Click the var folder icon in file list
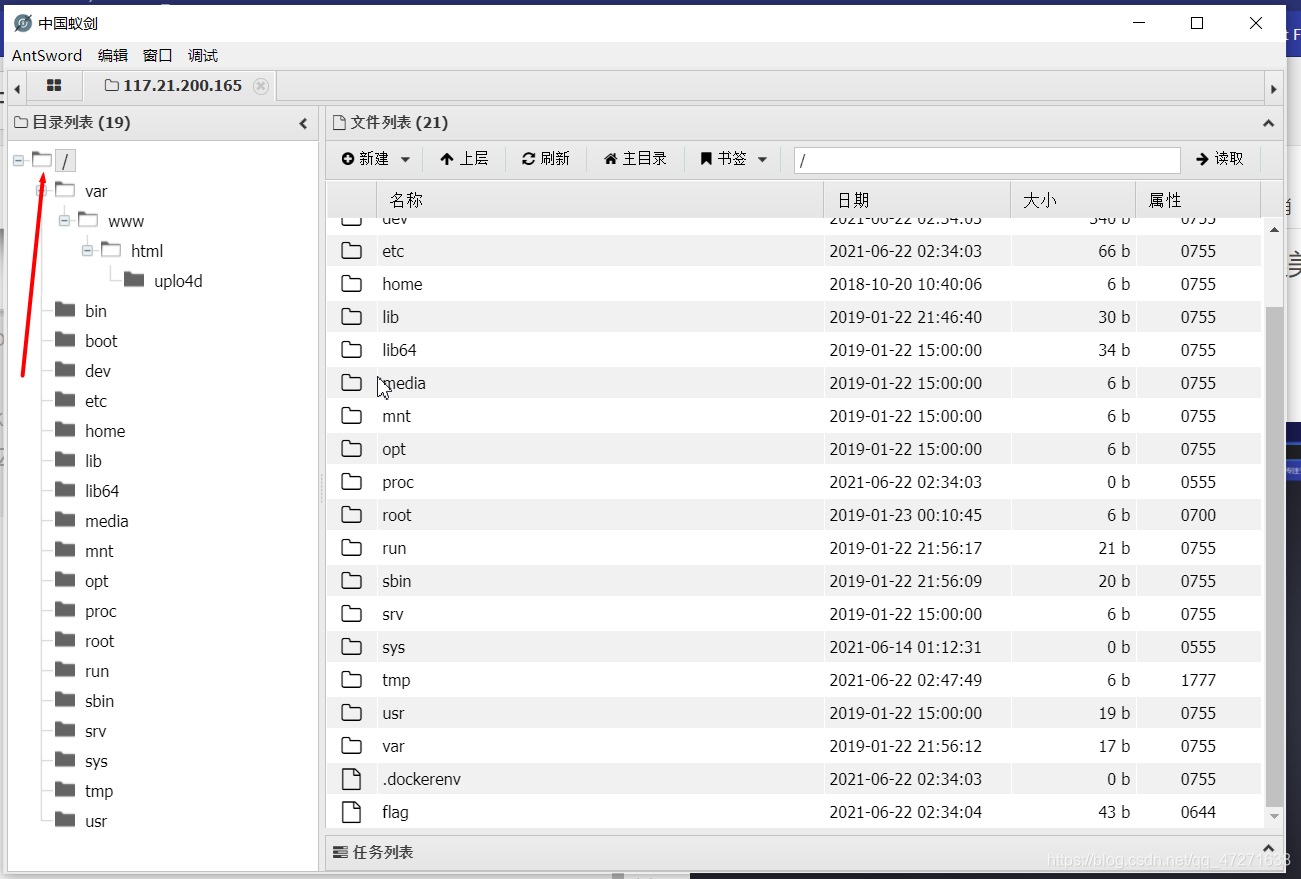Viewport: 1301px width, 879px height. coord(351,746)
